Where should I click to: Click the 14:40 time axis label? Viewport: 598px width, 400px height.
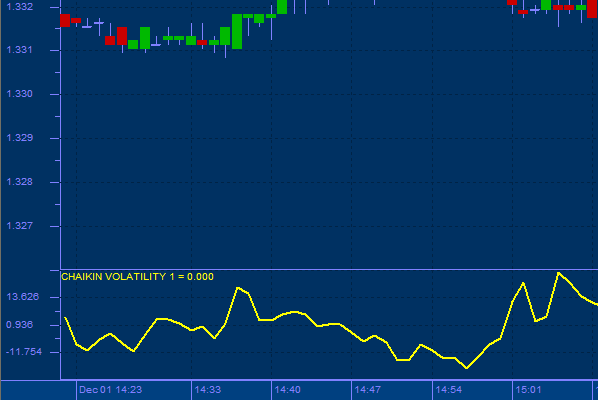(288, 390)
